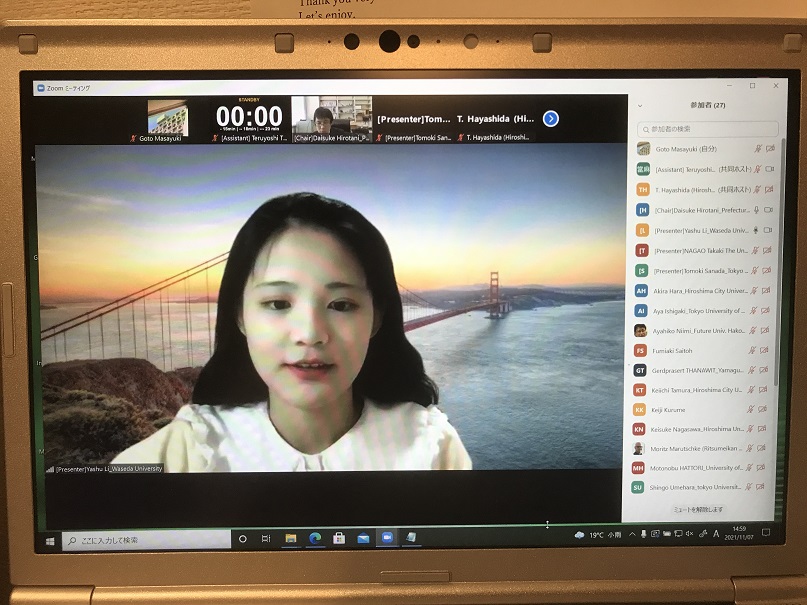
Task: Click Tomoki Sanada's muted mic icon
Action: 754,270
